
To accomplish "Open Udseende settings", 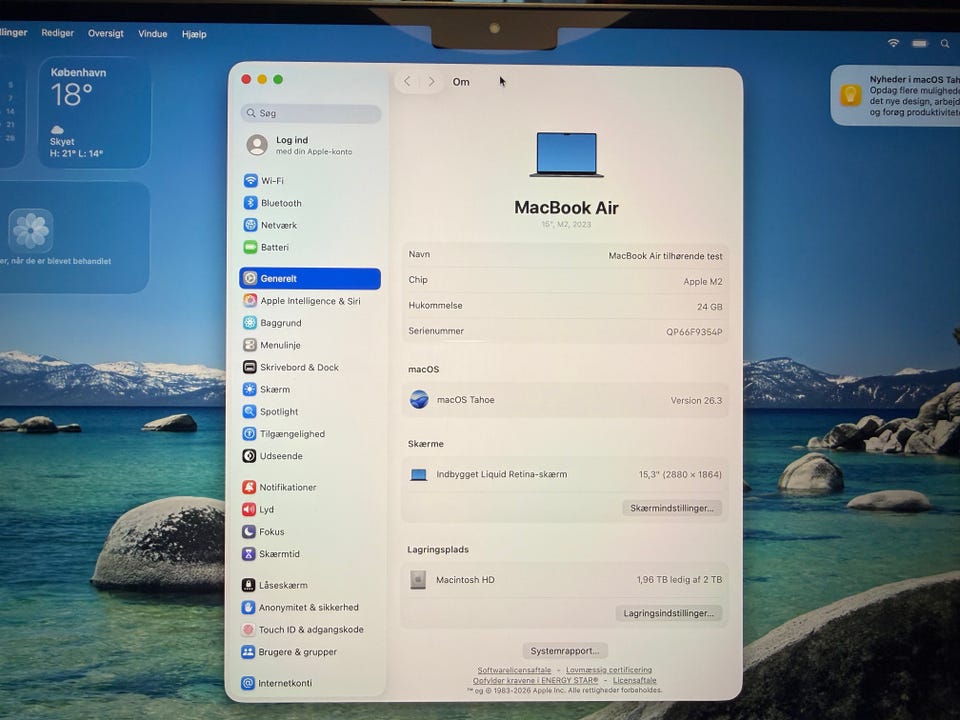I will (x=272, y=456).
